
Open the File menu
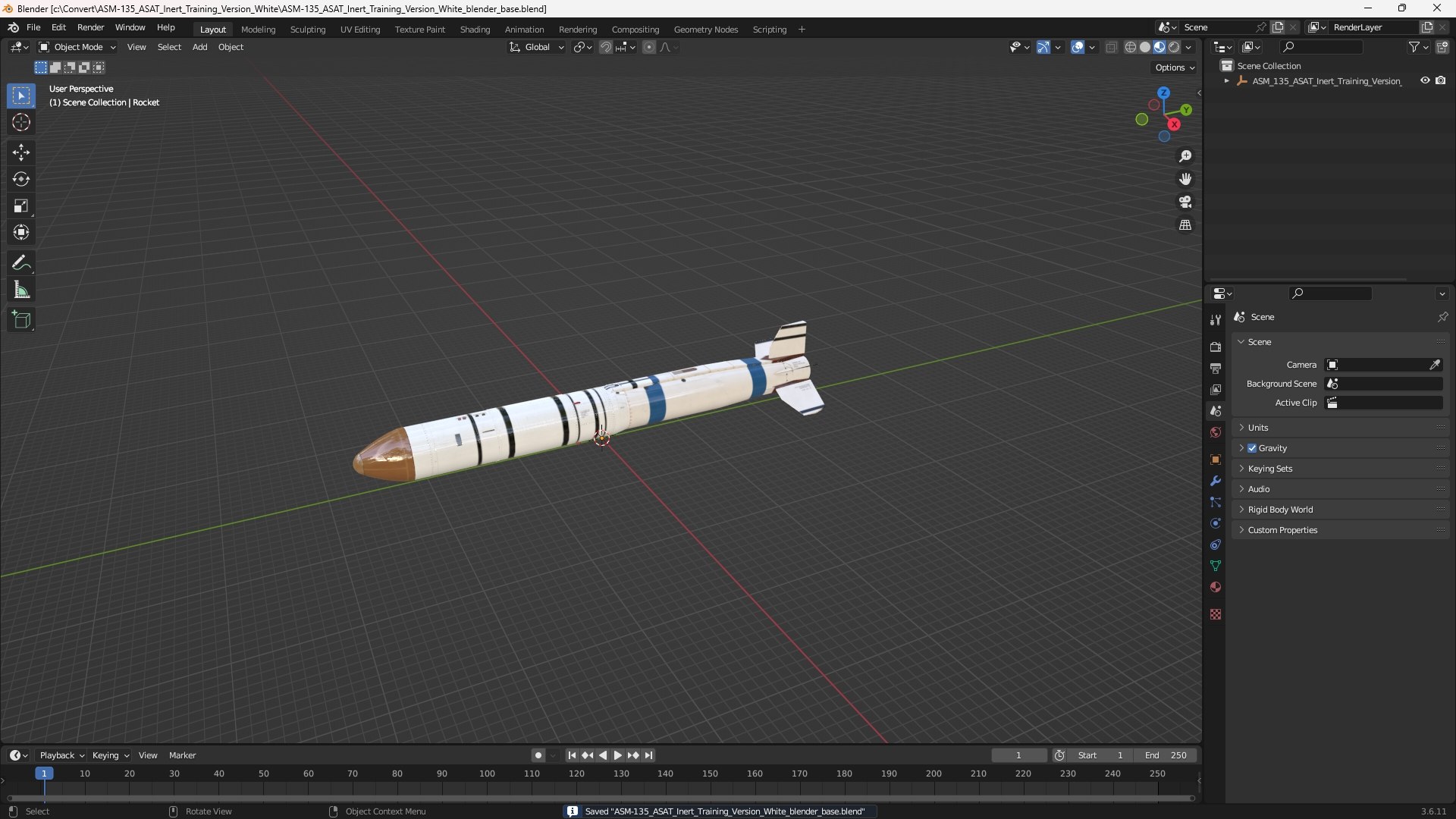33,27
